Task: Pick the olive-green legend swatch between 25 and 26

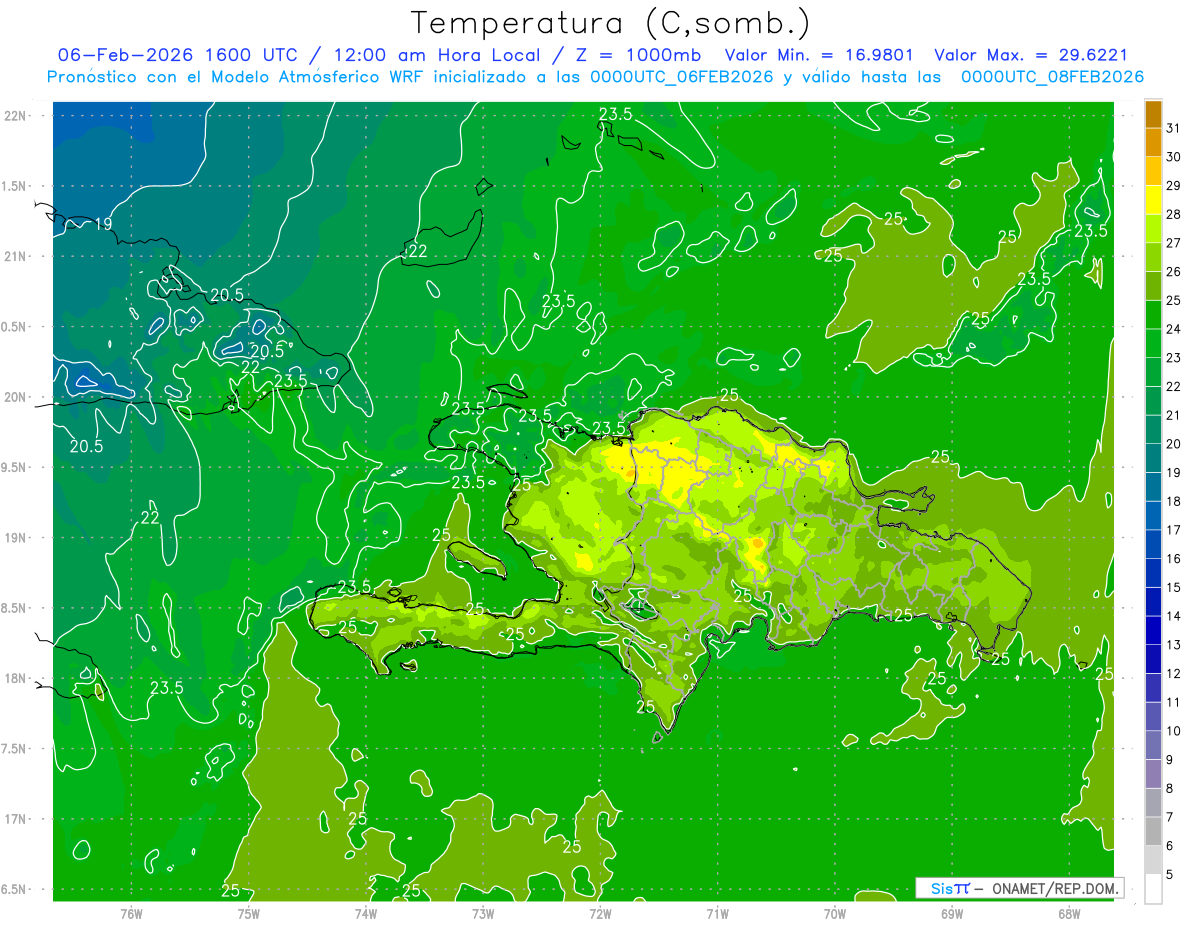Action: click(x=1153, y=286)
